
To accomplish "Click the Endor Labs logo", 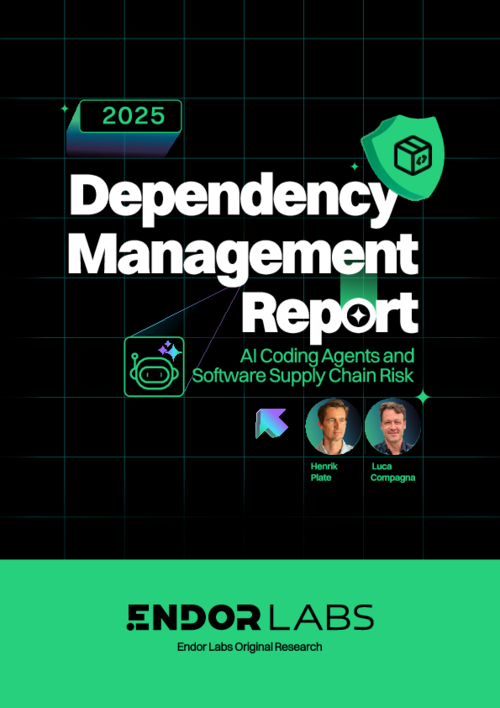I will (250, 617).
